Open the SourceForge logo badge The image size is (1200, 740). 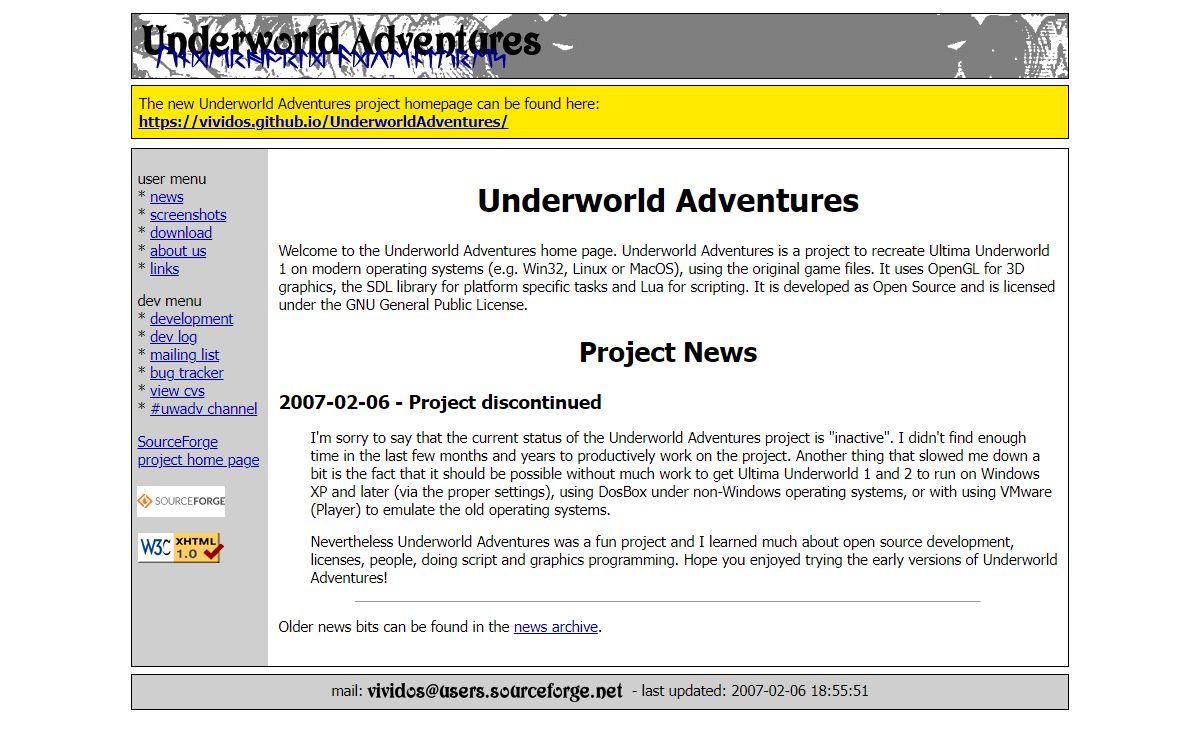point(181,501)
